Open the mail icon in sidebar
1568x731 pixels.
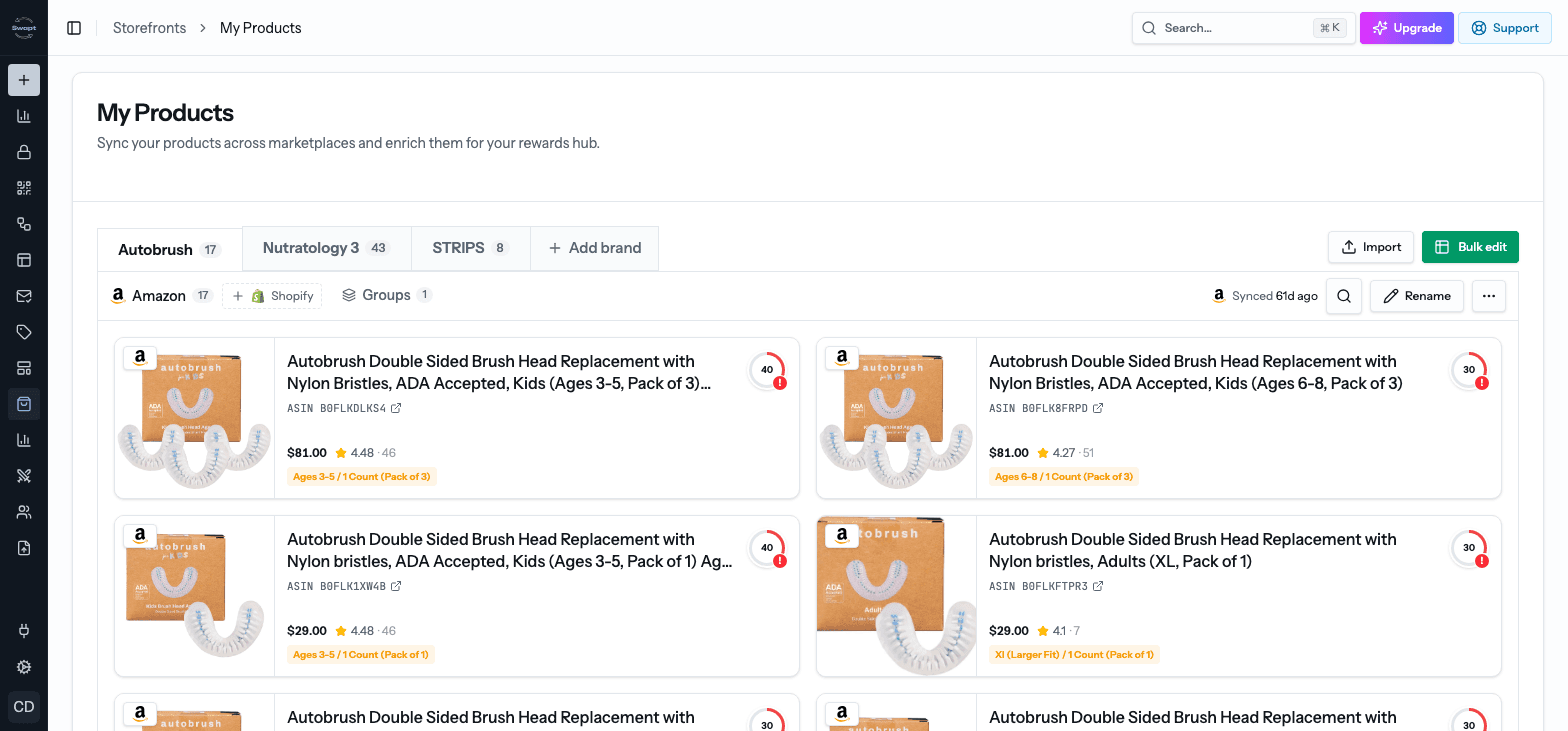click(24, 296)
